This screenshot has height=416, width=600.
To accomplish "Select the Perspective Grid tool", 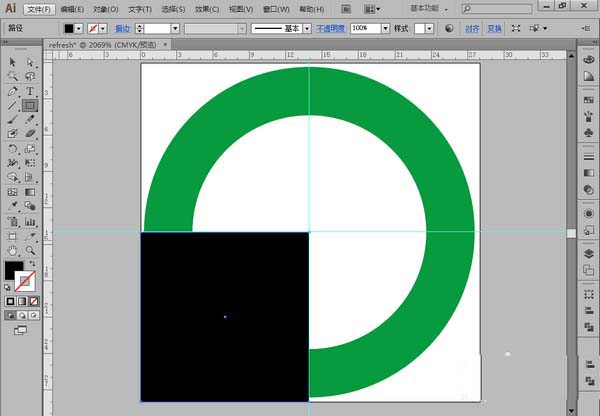I will (30, 177).
